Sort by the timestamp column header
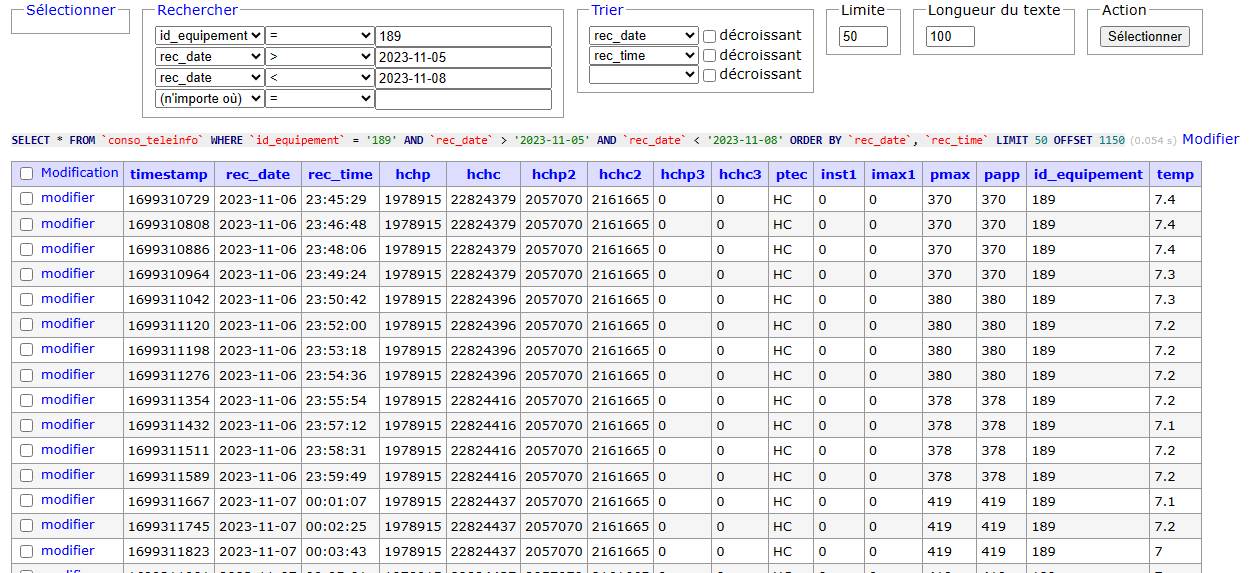The width and height of the screenshot is (1259, 573). tap(169, 174)
